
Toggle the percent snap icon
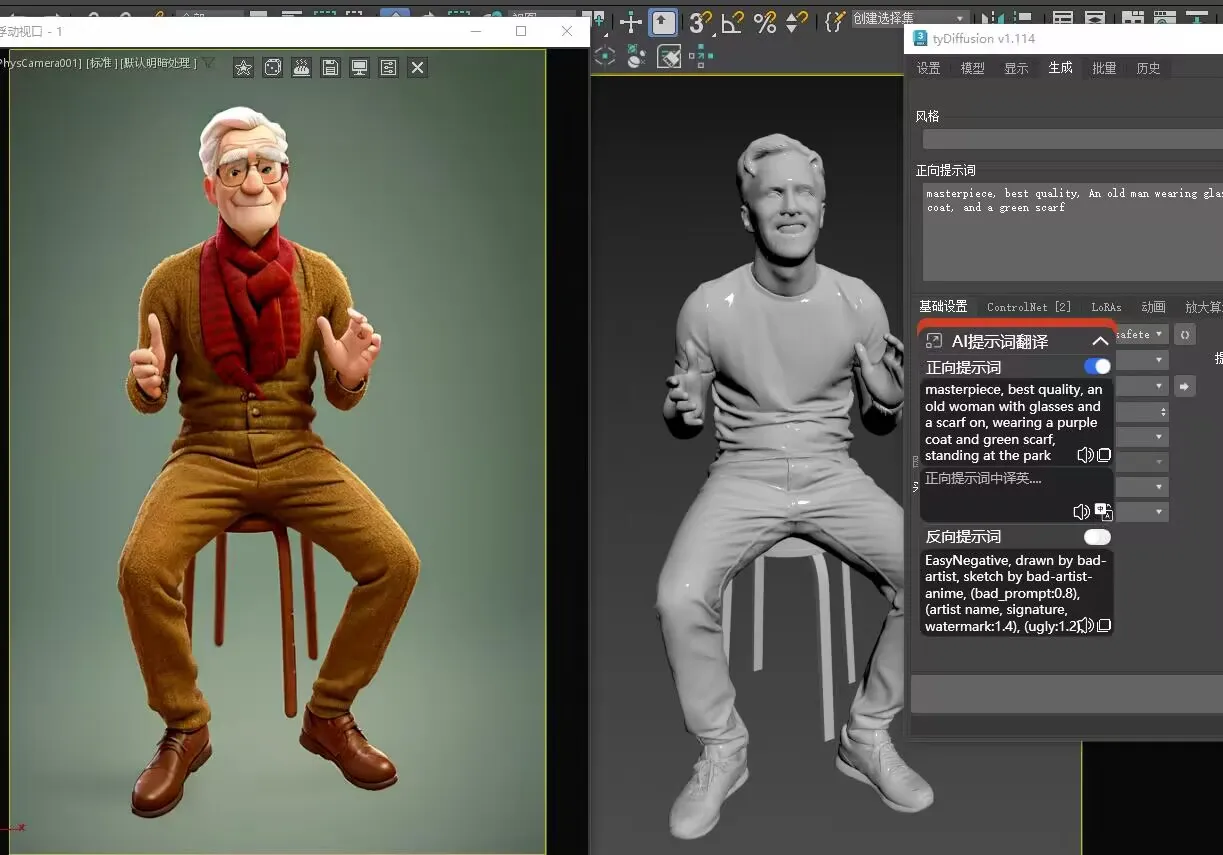click(765, 22)
